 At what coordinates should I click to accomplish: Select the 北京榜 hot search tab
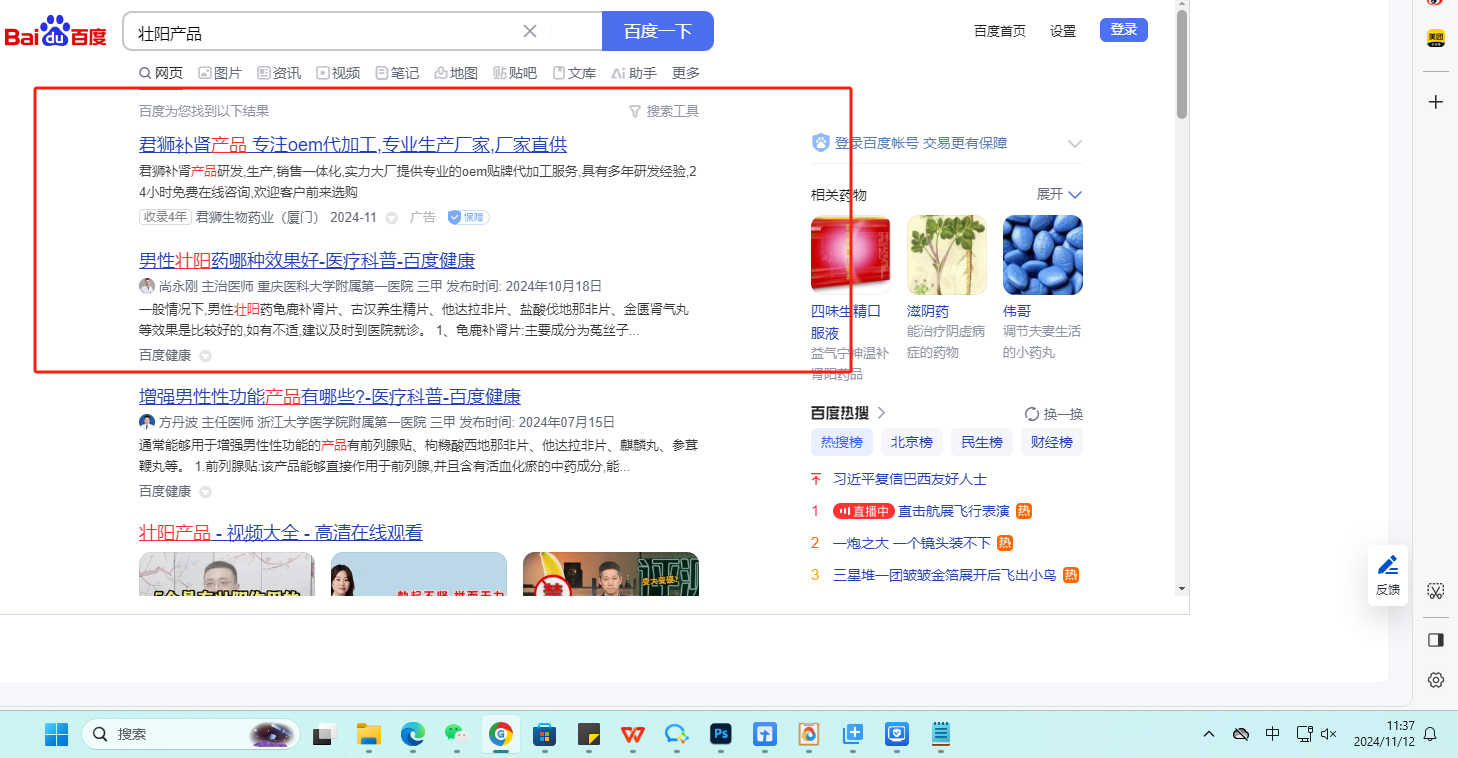[x=912, y=442]
